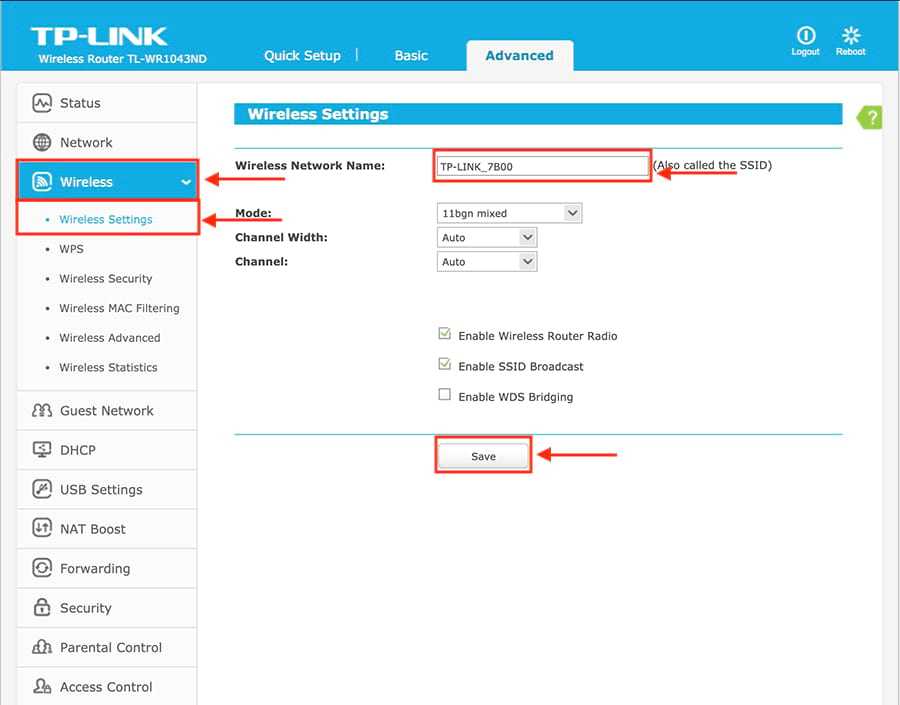Open Guest Network via its people icon
This screenshot has width=900, height=705.
pyautogui.click(x=42, y=410)
